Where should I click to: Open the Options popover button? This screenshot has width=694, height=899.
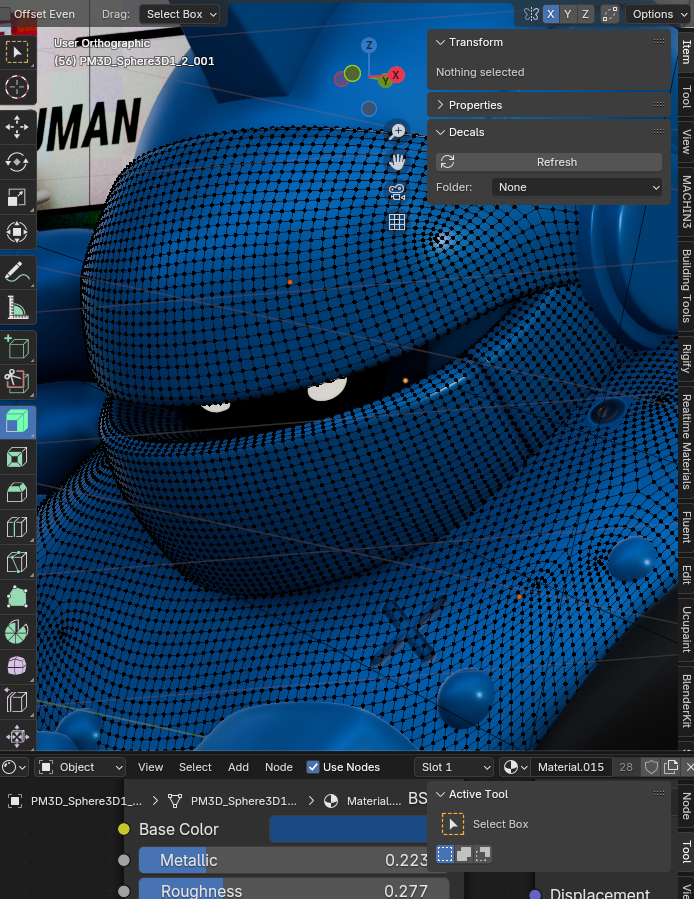(658, 14)
